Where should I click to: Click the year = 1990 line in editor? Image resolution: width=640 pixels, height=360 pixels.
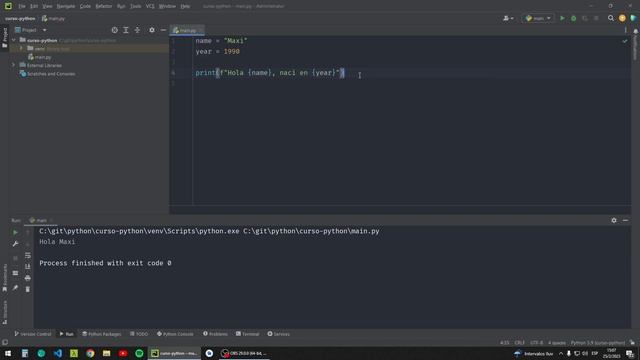(218, 51)
